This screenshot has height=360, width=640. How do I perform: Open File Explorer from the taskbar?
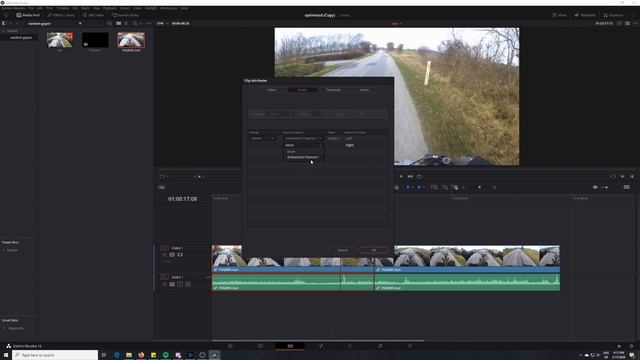[x=129, y=355]
